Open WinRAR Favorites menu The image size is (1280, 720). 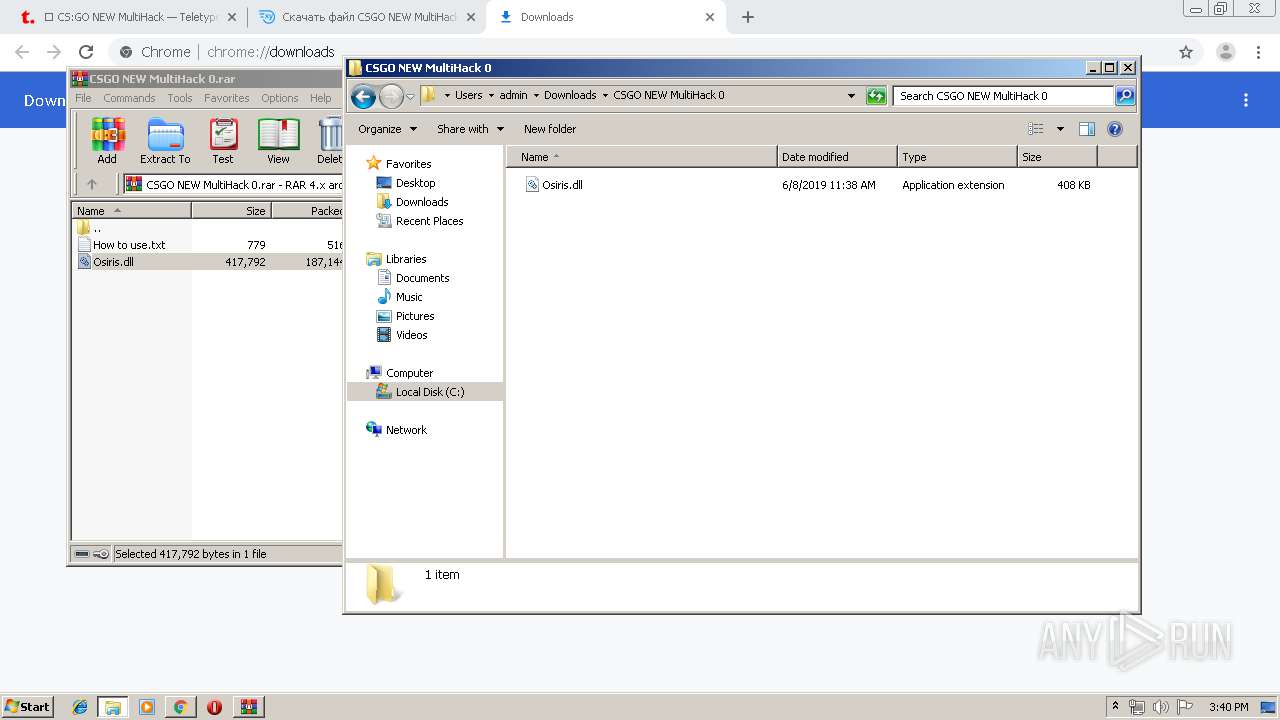pyautogui.click(x=227, y=98)
